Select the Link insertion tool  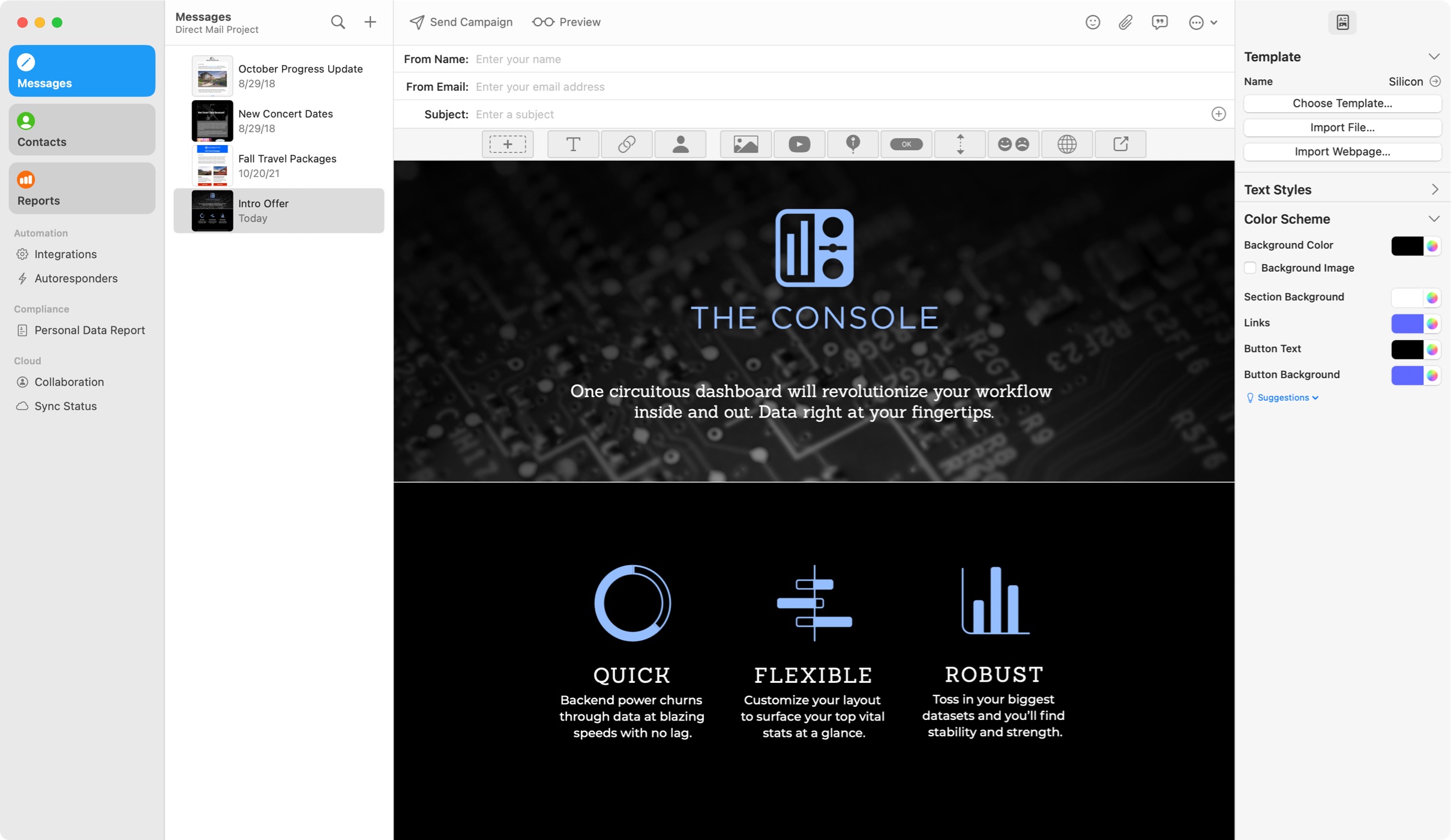tap(627, 144)
